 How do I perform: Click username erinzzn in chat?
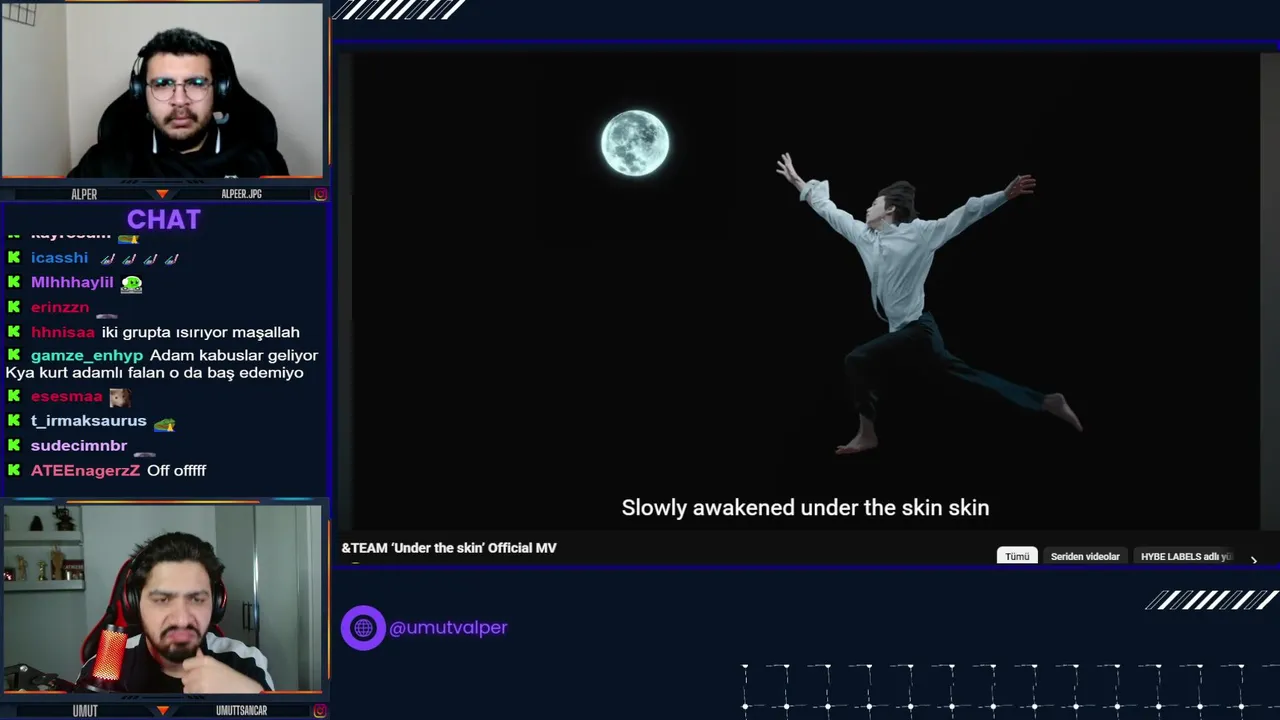coord(60,307)
